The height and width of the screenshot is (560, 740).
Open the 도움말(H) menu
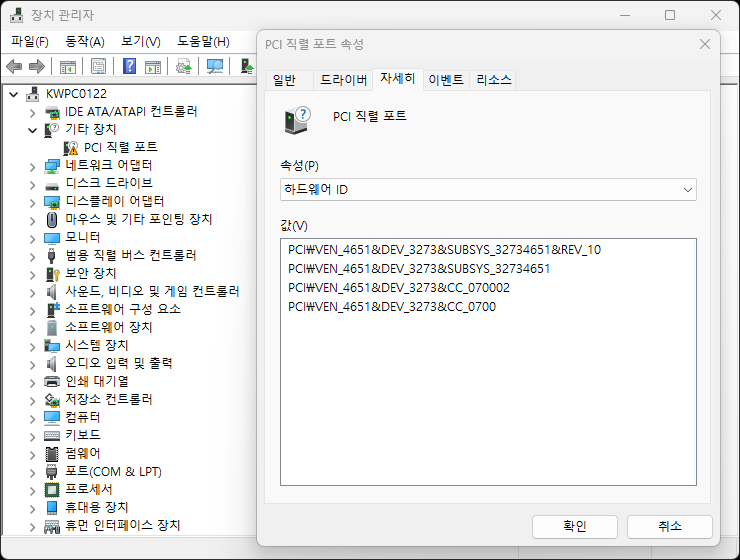coord(203,42)
